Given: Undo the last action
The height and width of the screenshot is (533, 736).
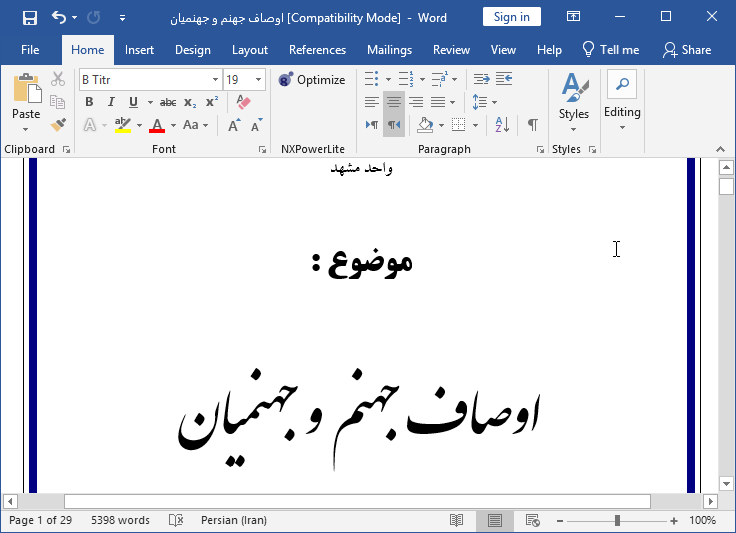Looking at the screenshot, I should tap(58, 18).
